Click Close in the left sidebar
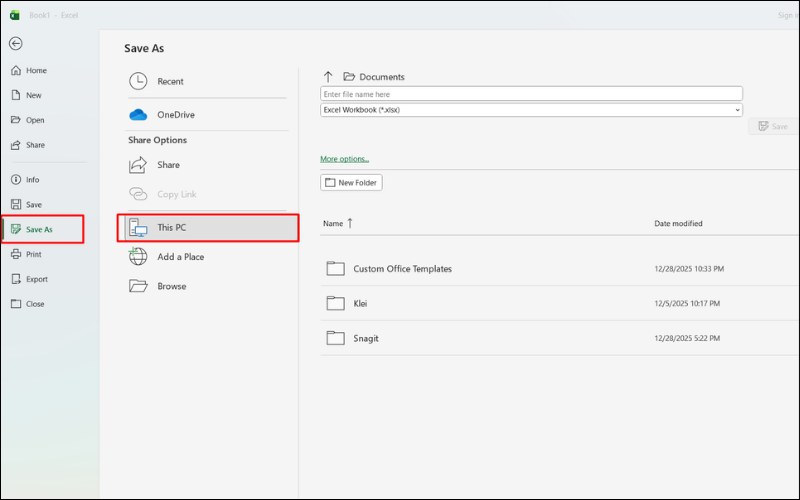This screenshot has width=800, height=500. click(28, 304)
